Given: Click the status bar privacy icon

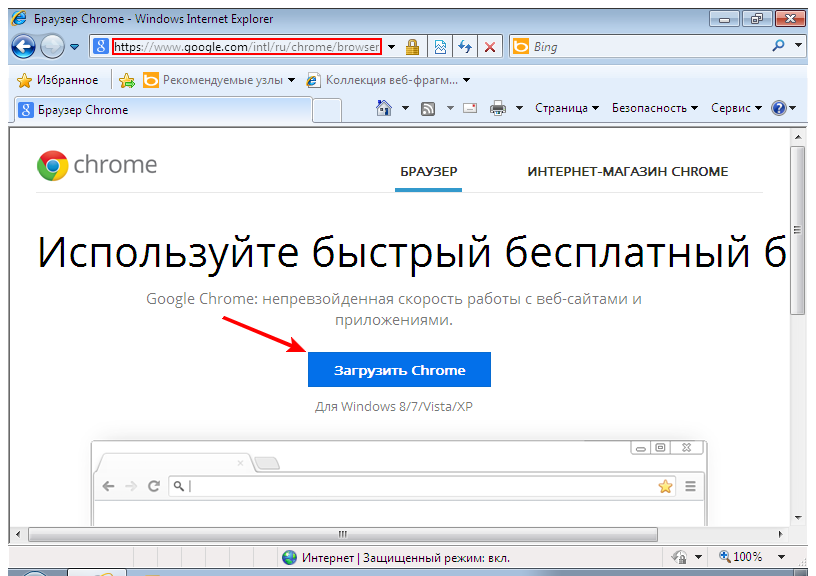Looking at the screenshot, I should [x=679, y=558].
